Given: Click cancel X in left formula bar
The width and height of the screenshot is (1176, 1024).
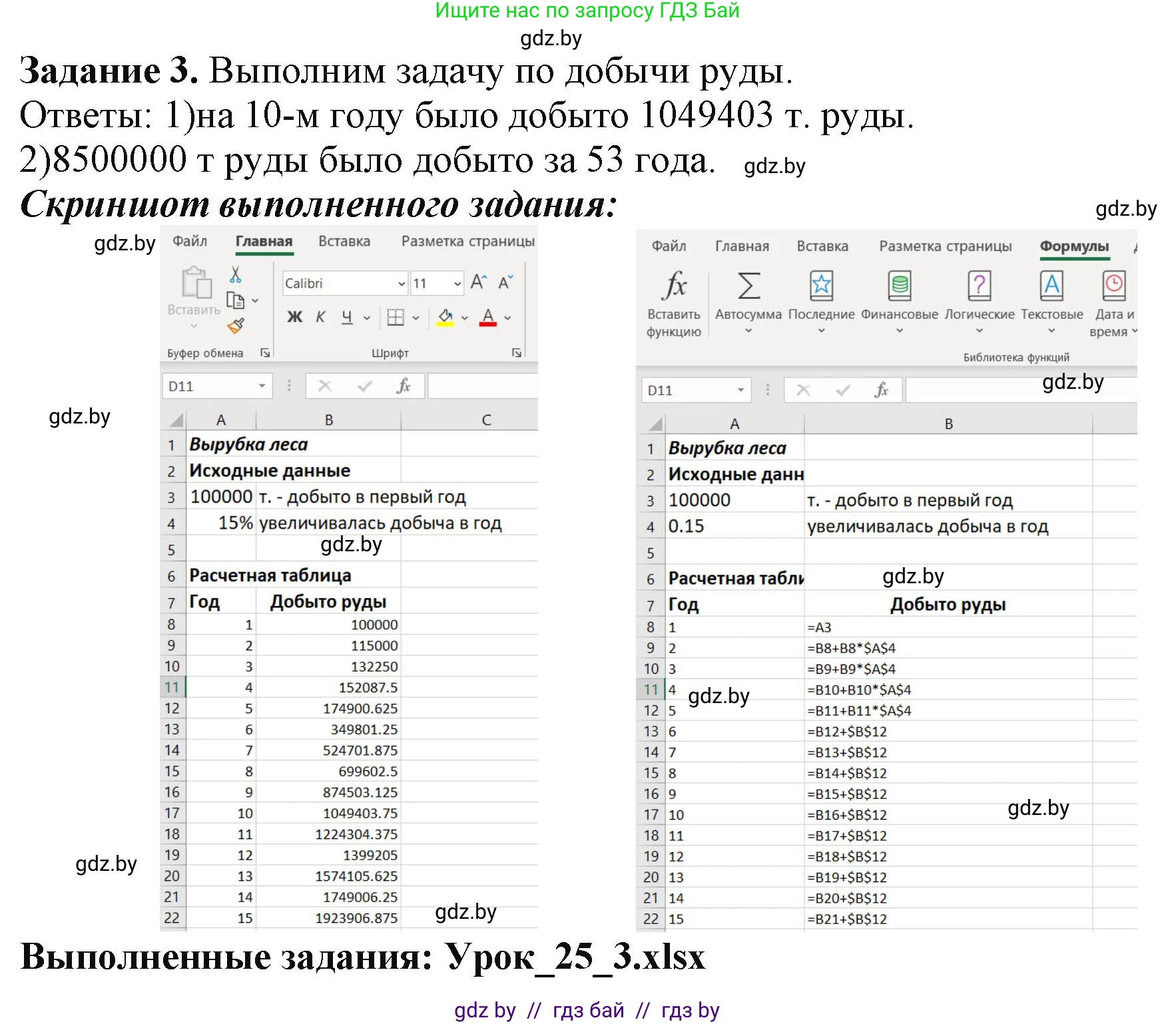Looking at the screenshot, I should pos(325,386).
